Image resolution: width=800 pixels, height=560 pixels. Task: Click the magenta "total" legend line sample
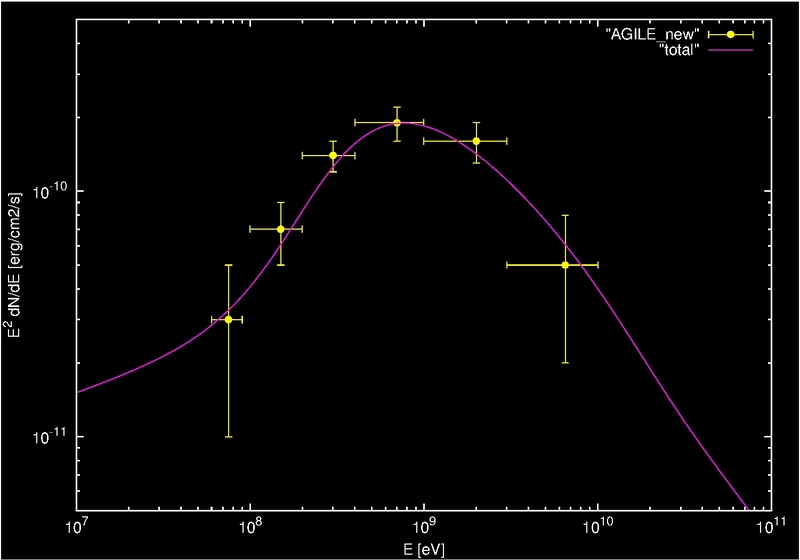pos(730,50)
